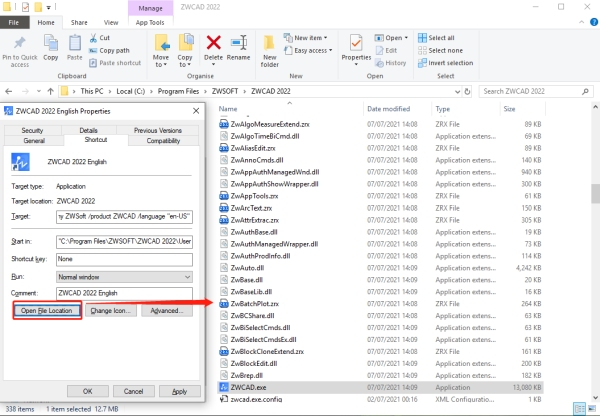Go up one folder level

coord(51,91)
